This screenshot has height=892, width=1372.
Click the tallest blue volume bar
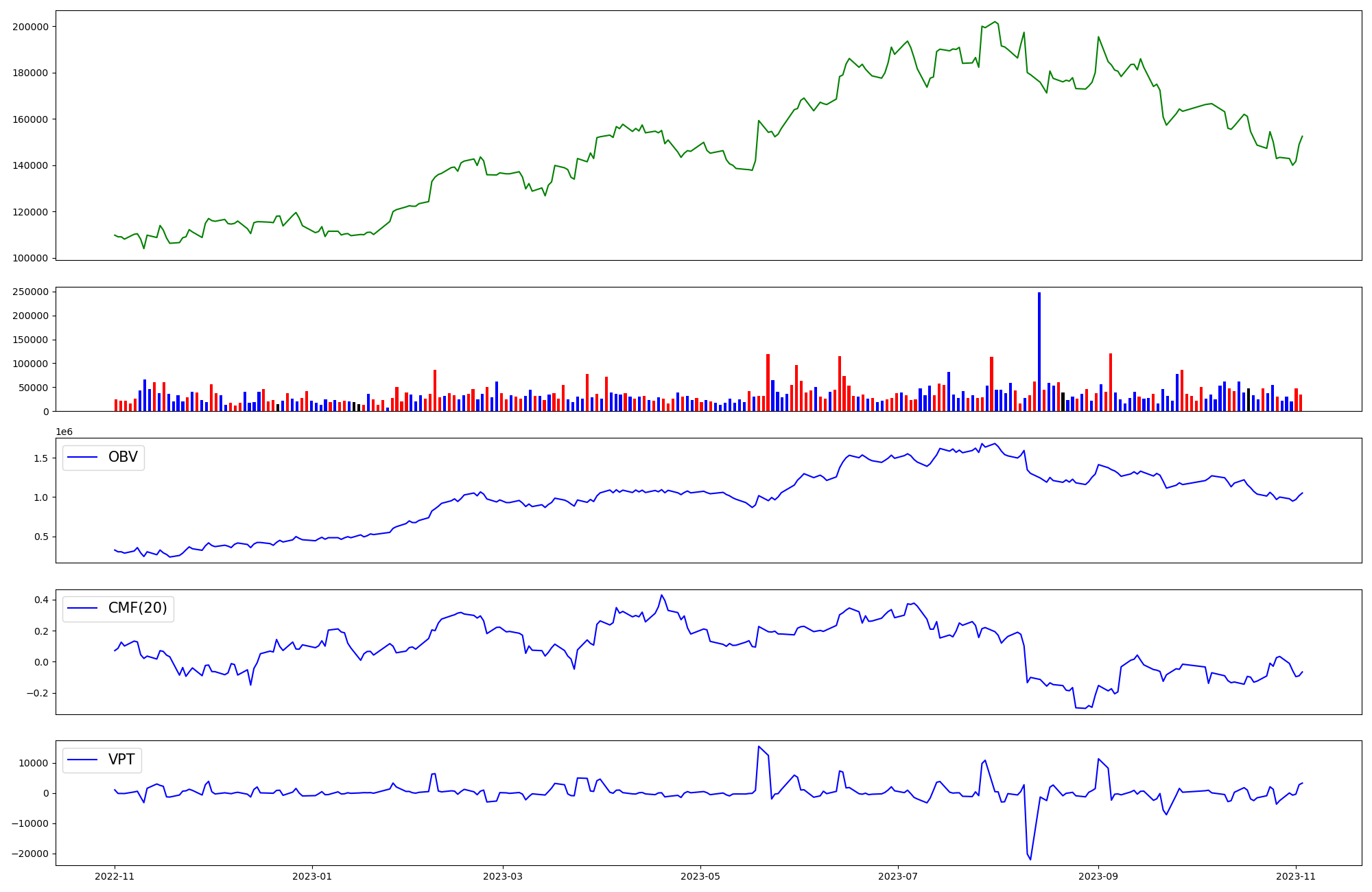tap(1039, 351)
